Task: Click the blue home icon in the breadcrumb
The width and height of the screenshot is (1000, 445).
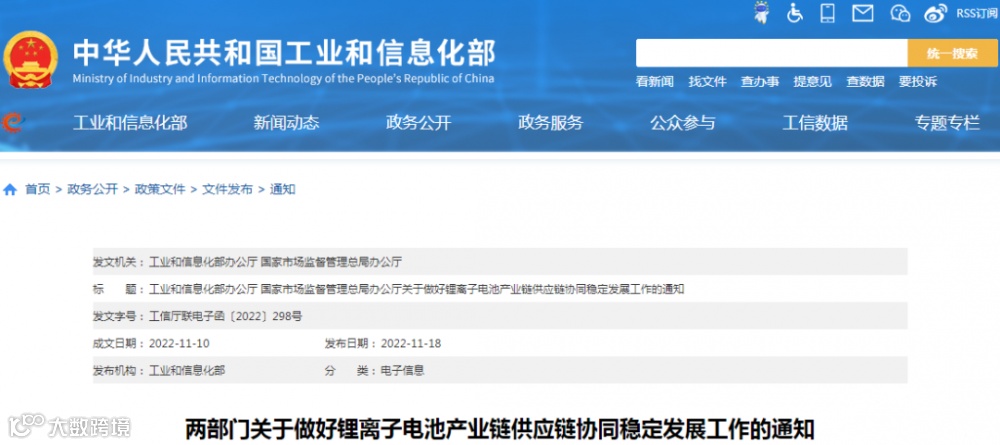Action: (10, 189)
